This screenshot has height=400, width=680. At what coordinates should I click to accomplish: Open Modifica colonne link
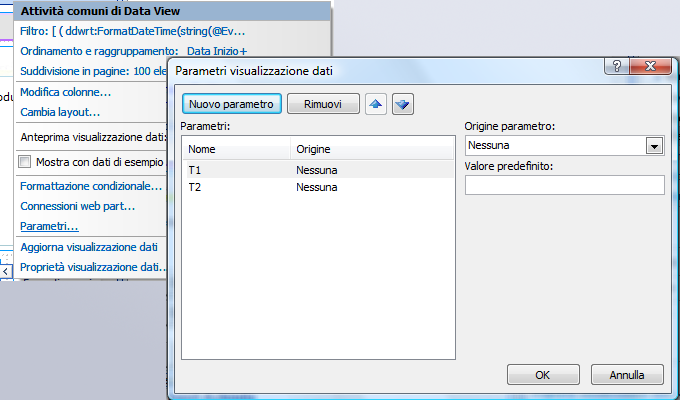tap(65, 92)
